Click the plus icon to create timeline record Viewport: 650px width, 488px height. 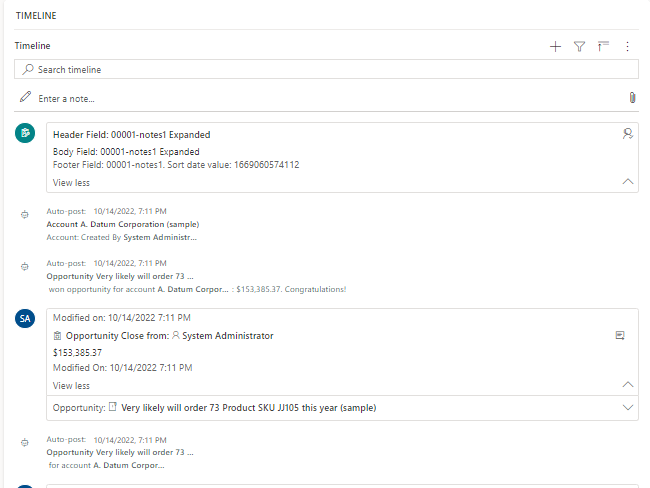[x=555, y=46]
